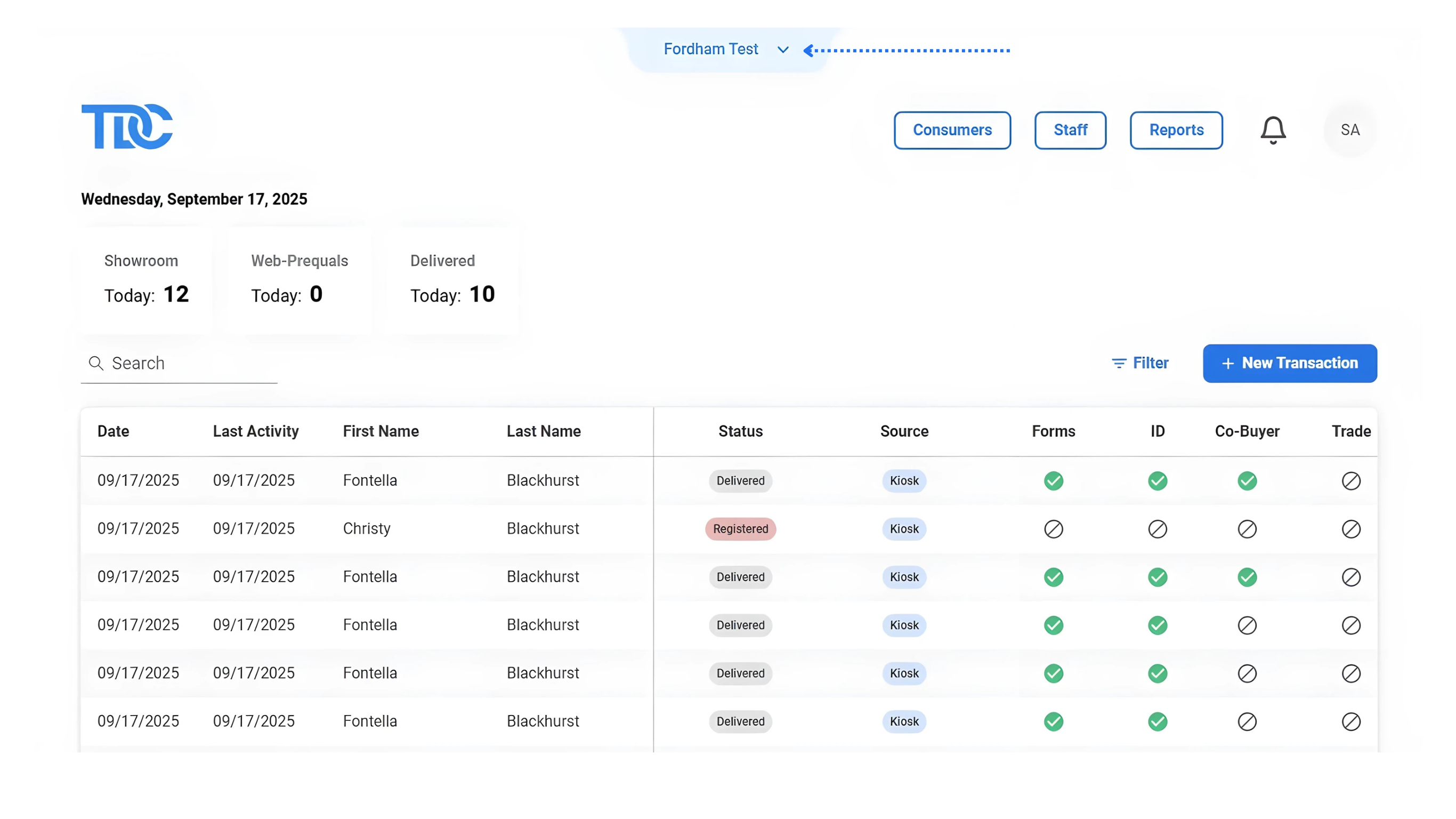Click the Trade empty icon in the first row
The width and height of the screenshot is (1456, 819).
(x=1351, y=481)
